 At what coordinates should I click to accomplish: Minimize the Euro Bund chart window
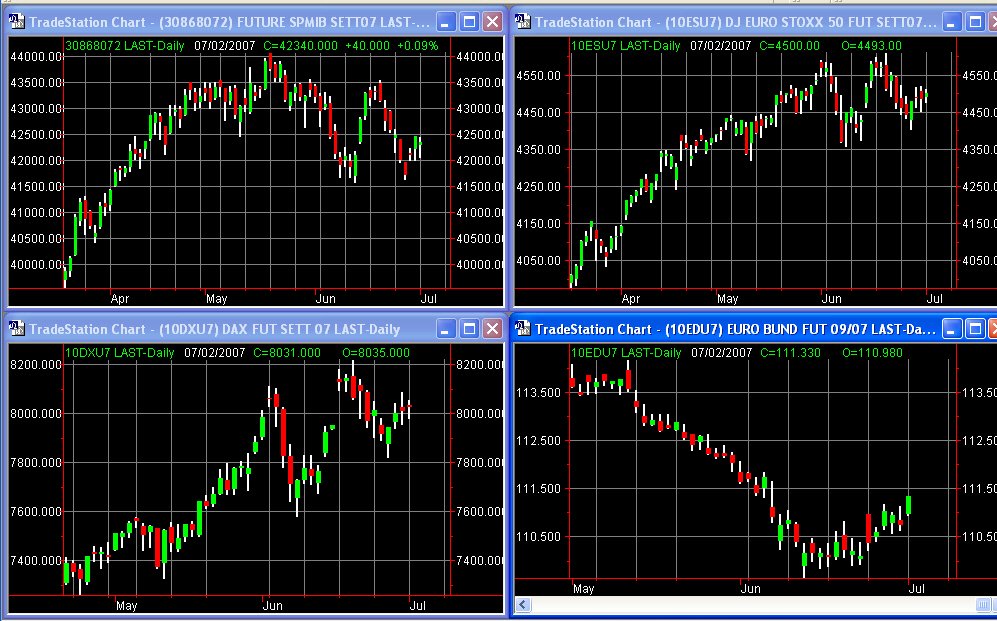(952, 329)
